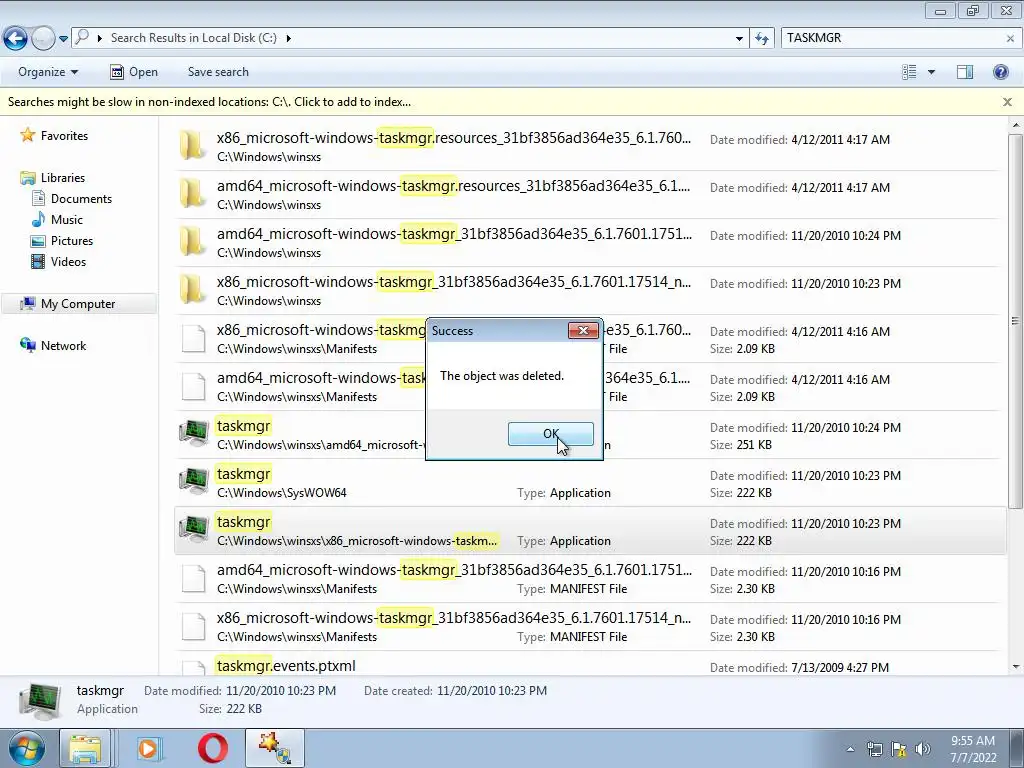
Task: Launch Windows Media Player from taskbar
Action: [149, 748]
